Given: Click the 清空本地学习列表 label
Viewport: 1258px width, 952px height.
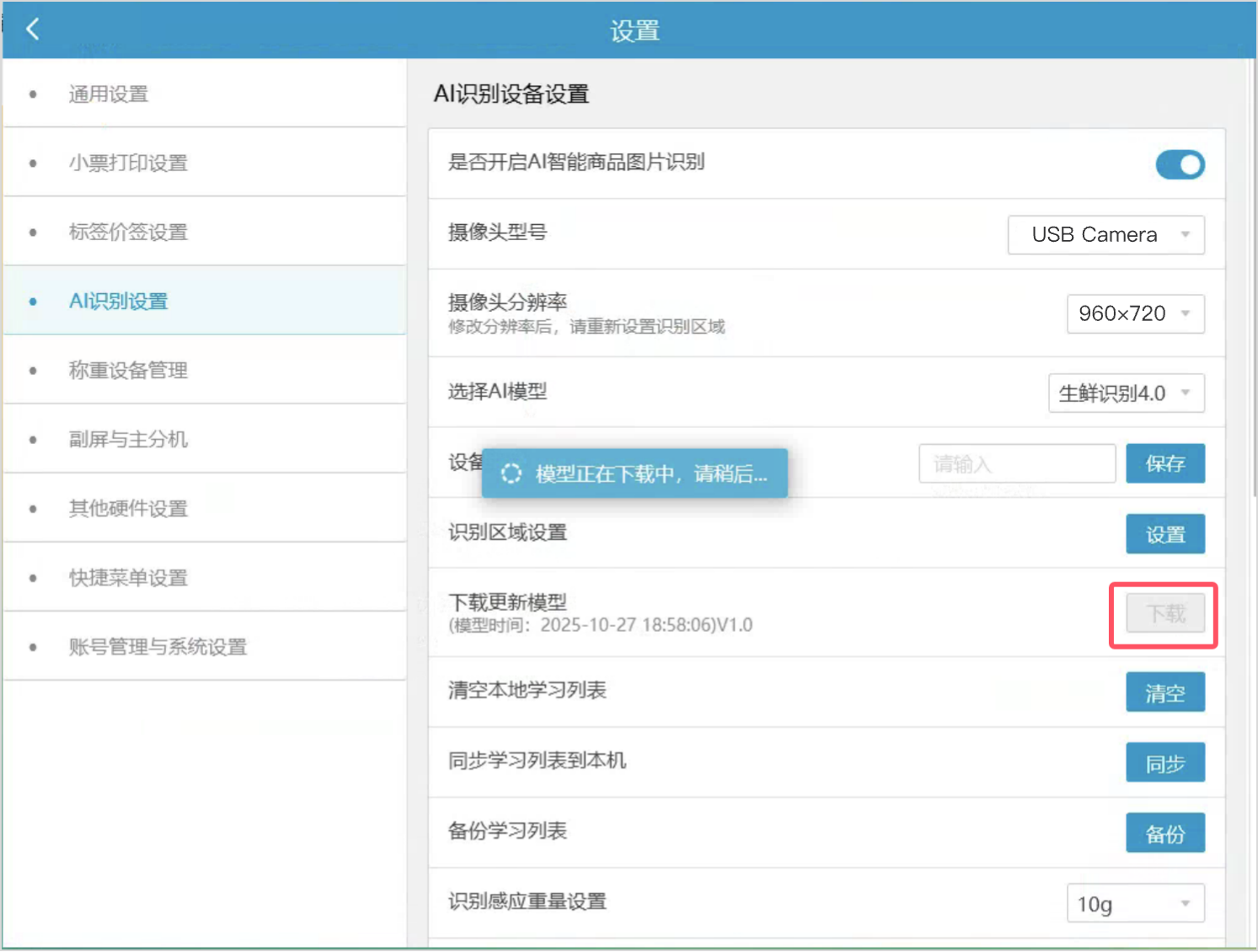Looking at the screenshot, I should coord(527,690).
